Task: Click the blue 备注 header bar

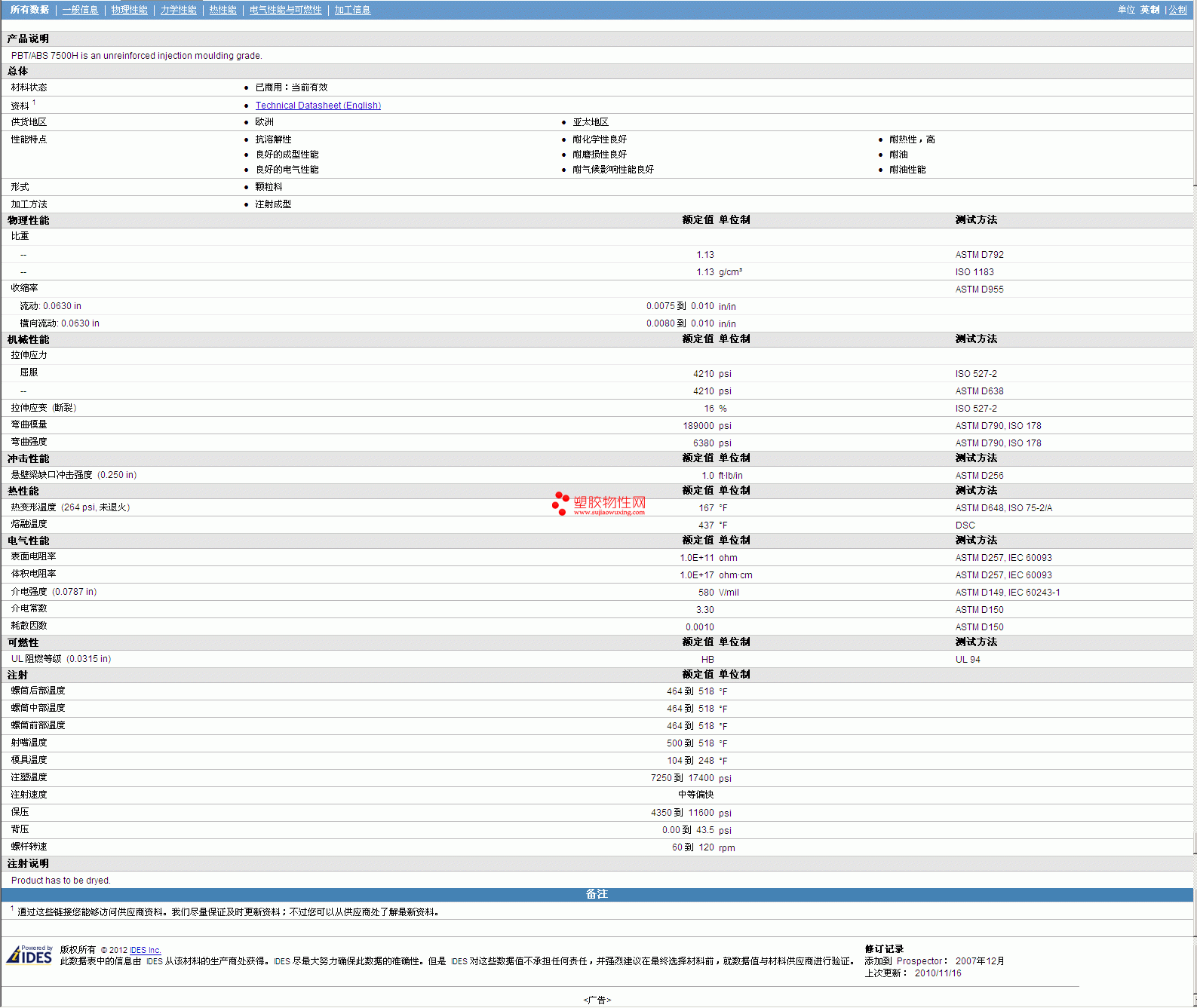Action: click(597, 894)
